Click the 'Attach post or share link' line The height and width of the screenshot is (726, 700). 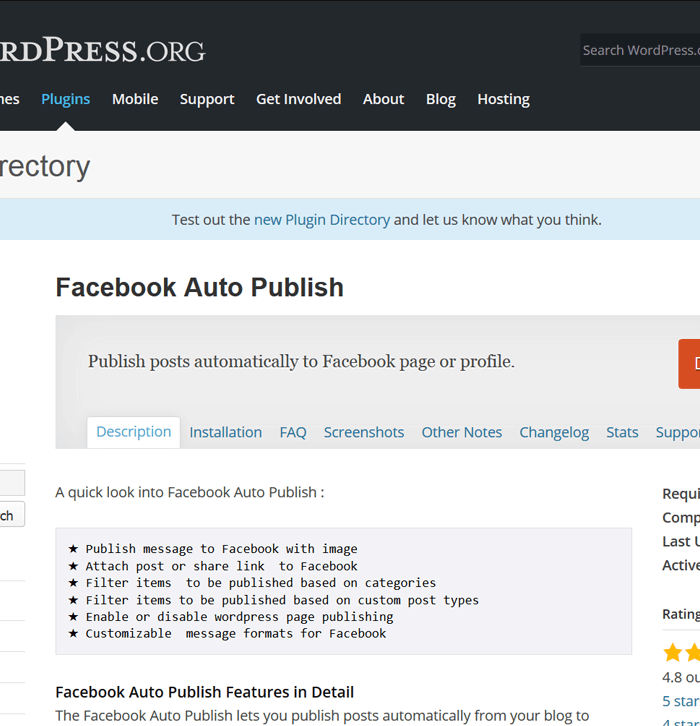pyautogui.click(x=213, y=566)
